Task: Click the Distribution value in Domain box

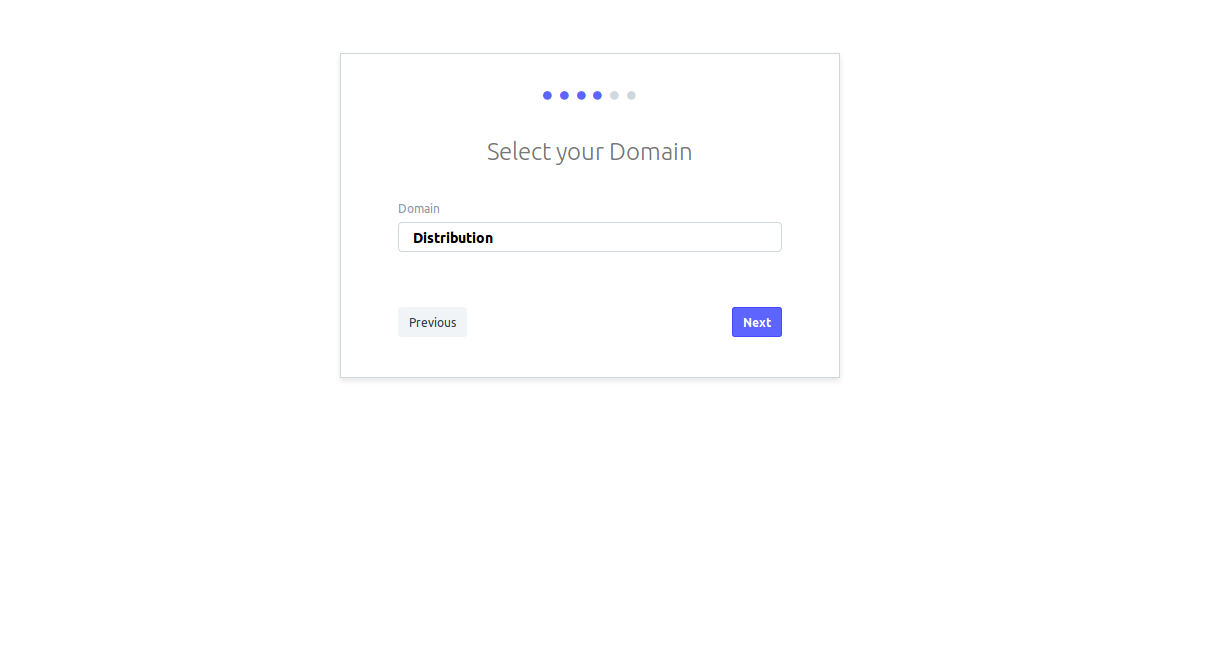Action: click(453, 238)
